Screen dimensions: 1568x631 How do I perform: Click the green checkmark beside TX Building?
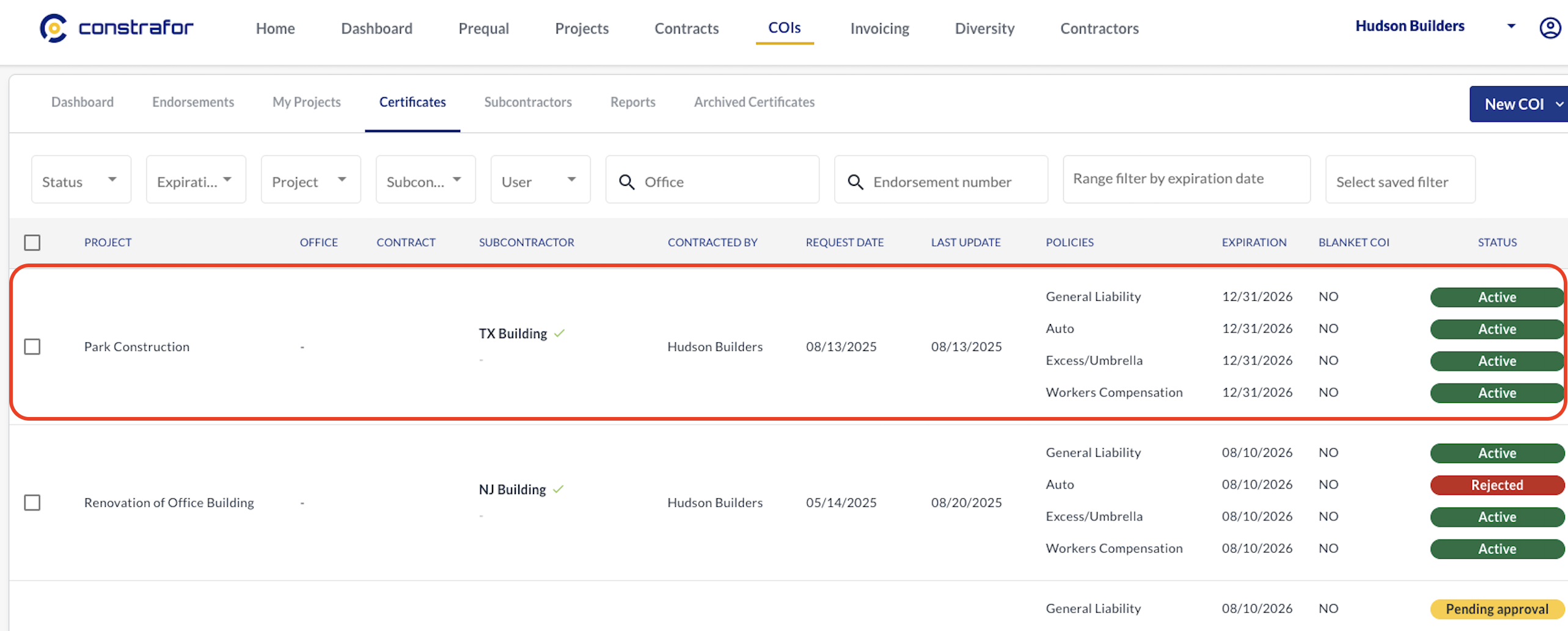[559, 333]
